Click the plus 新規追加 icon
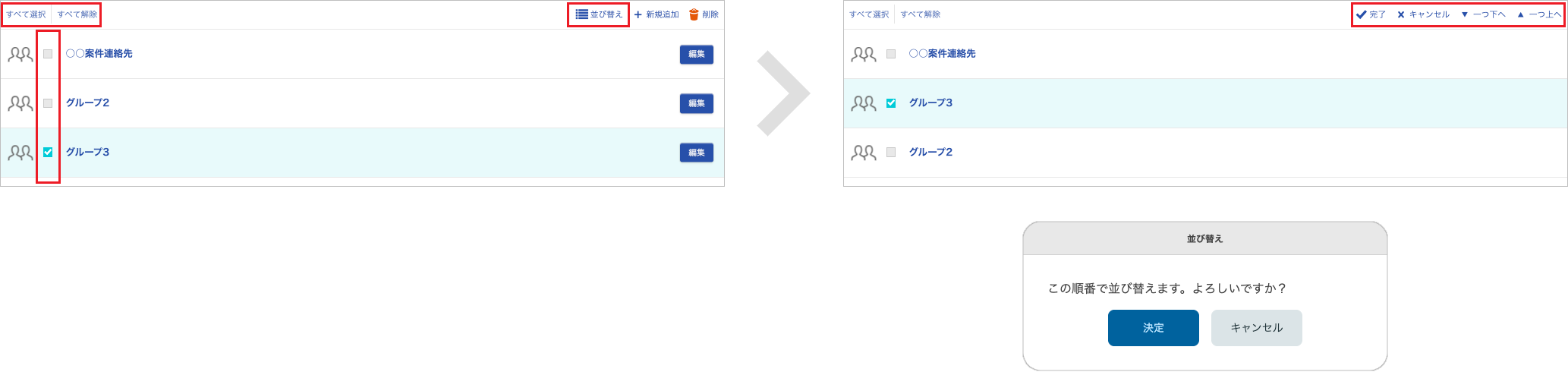 click(x=638, y=14)
